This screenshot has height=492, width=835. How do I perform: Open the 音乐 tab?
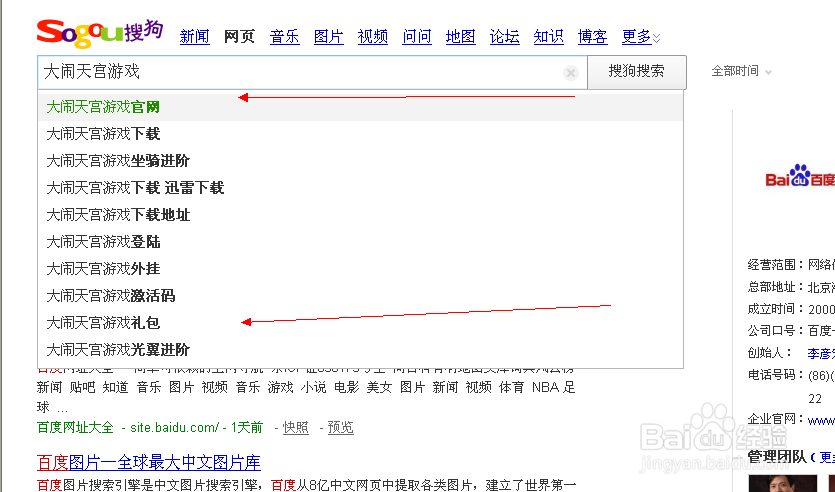click(x=284, y=37)
